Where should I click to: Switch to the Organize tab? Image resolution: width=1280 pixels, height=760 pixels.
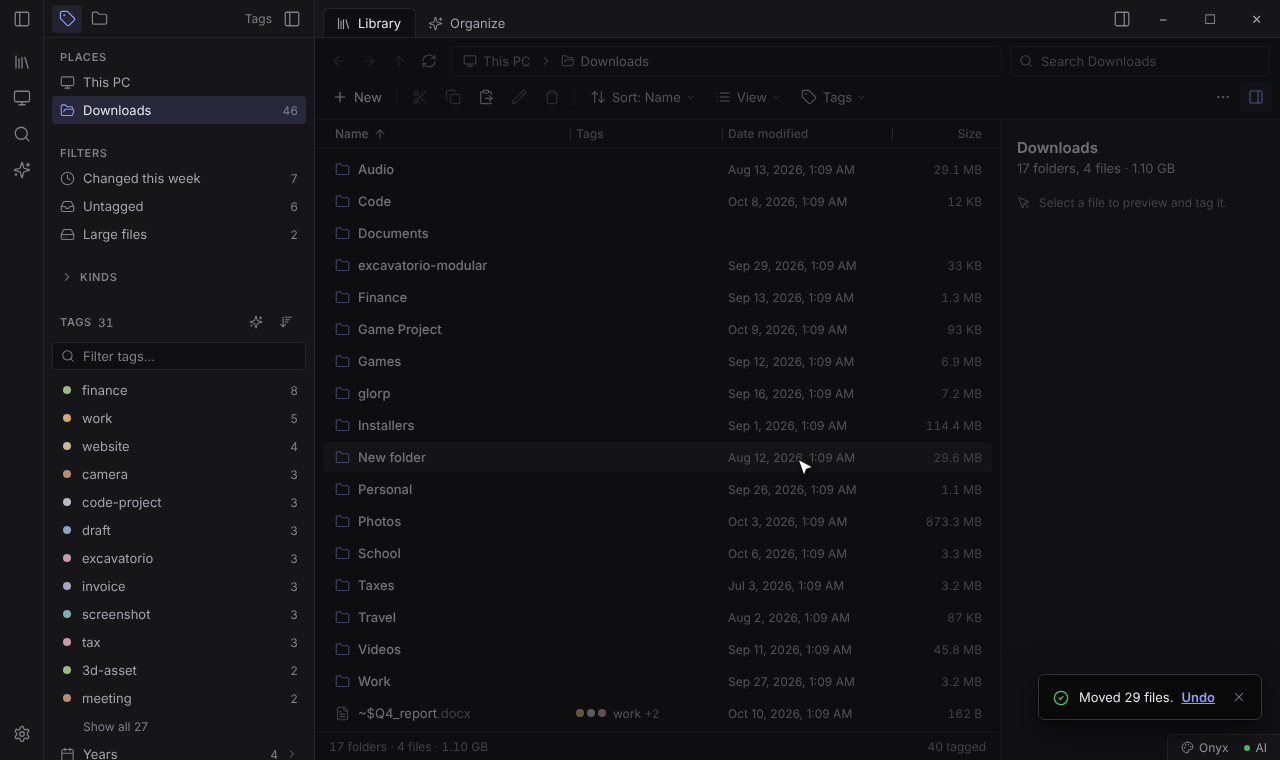[x=466, y=23]
